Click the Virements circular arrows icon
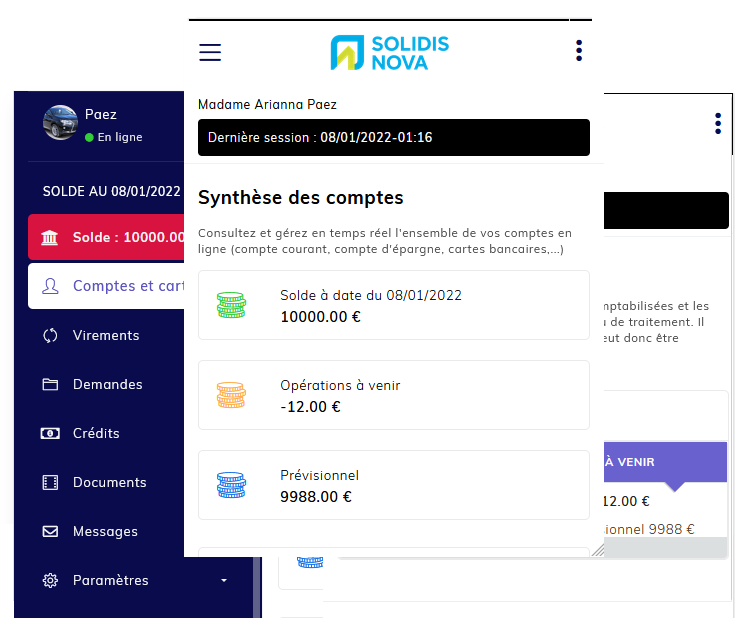747x618 pixels. pos(50,336)
